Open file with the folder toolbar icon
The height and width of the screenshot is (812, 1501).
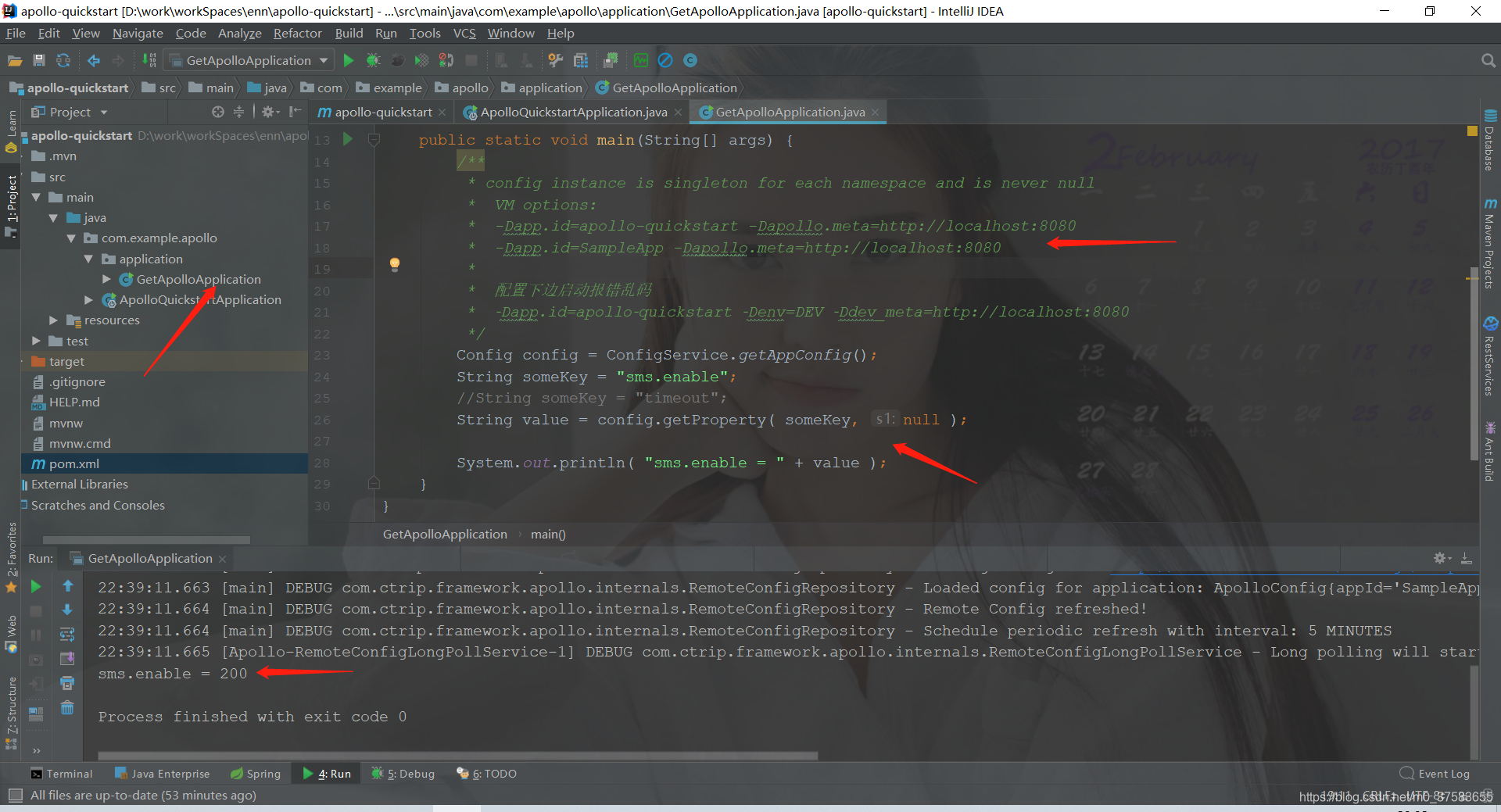(x=14, y=60)
